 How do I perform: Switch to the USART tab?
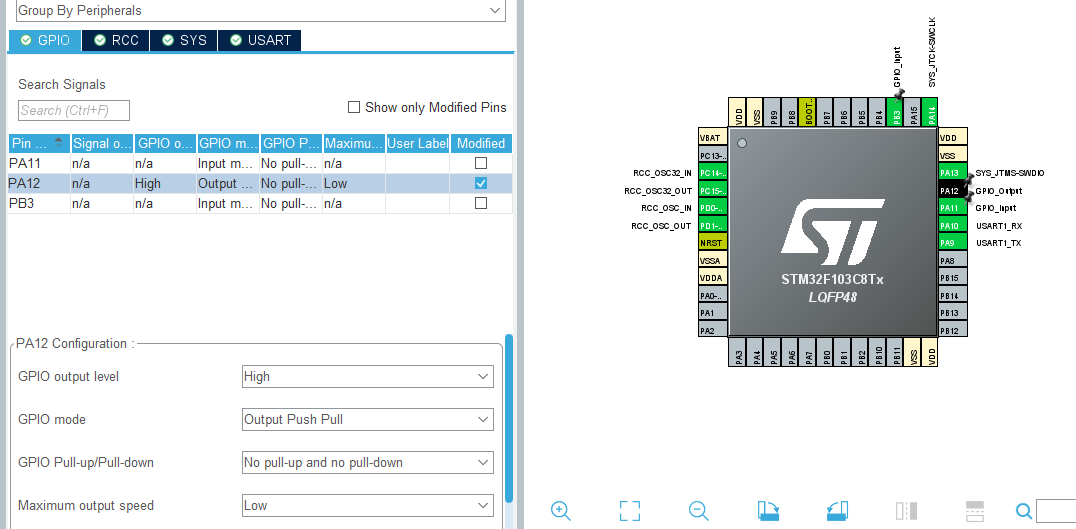pyautogui.click(x=259, y=40)
